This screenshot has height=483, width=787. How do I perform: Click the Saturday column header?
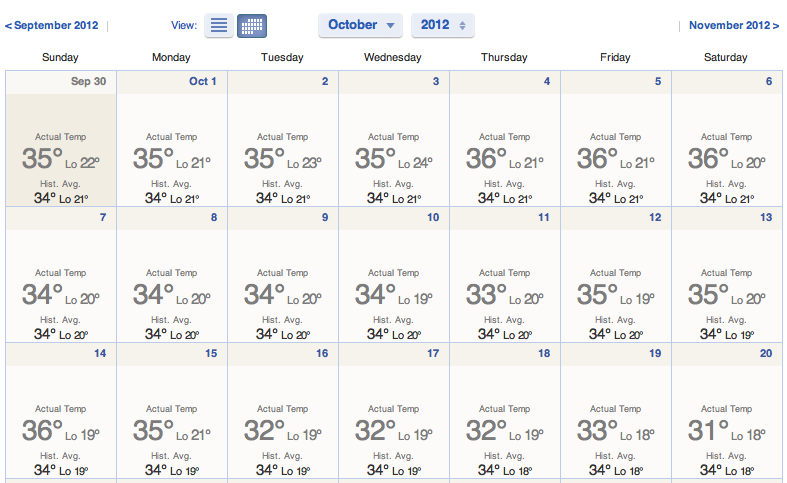click(726, 57)
